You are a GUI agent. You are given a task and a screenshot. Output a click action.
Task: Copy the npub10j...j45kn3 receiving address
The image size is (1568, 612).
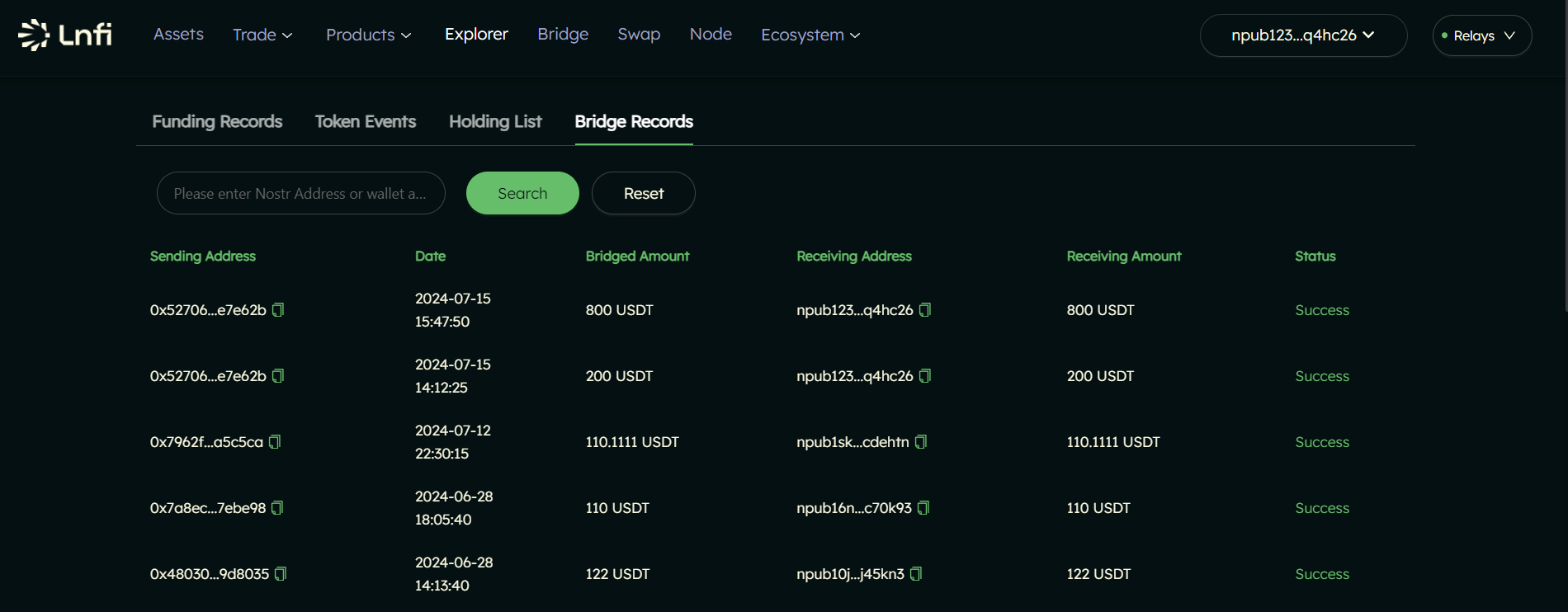coord(916,574)
